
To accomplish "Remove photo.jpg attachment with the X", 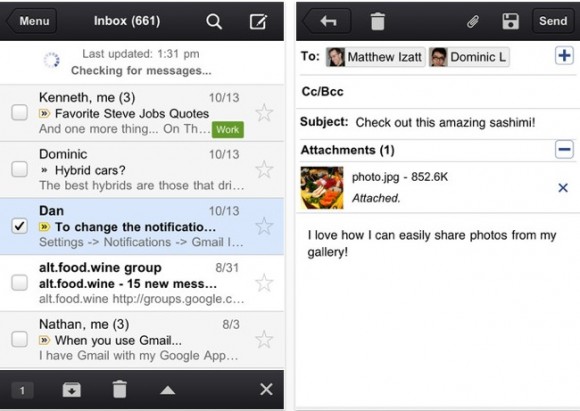I will 563,188.
